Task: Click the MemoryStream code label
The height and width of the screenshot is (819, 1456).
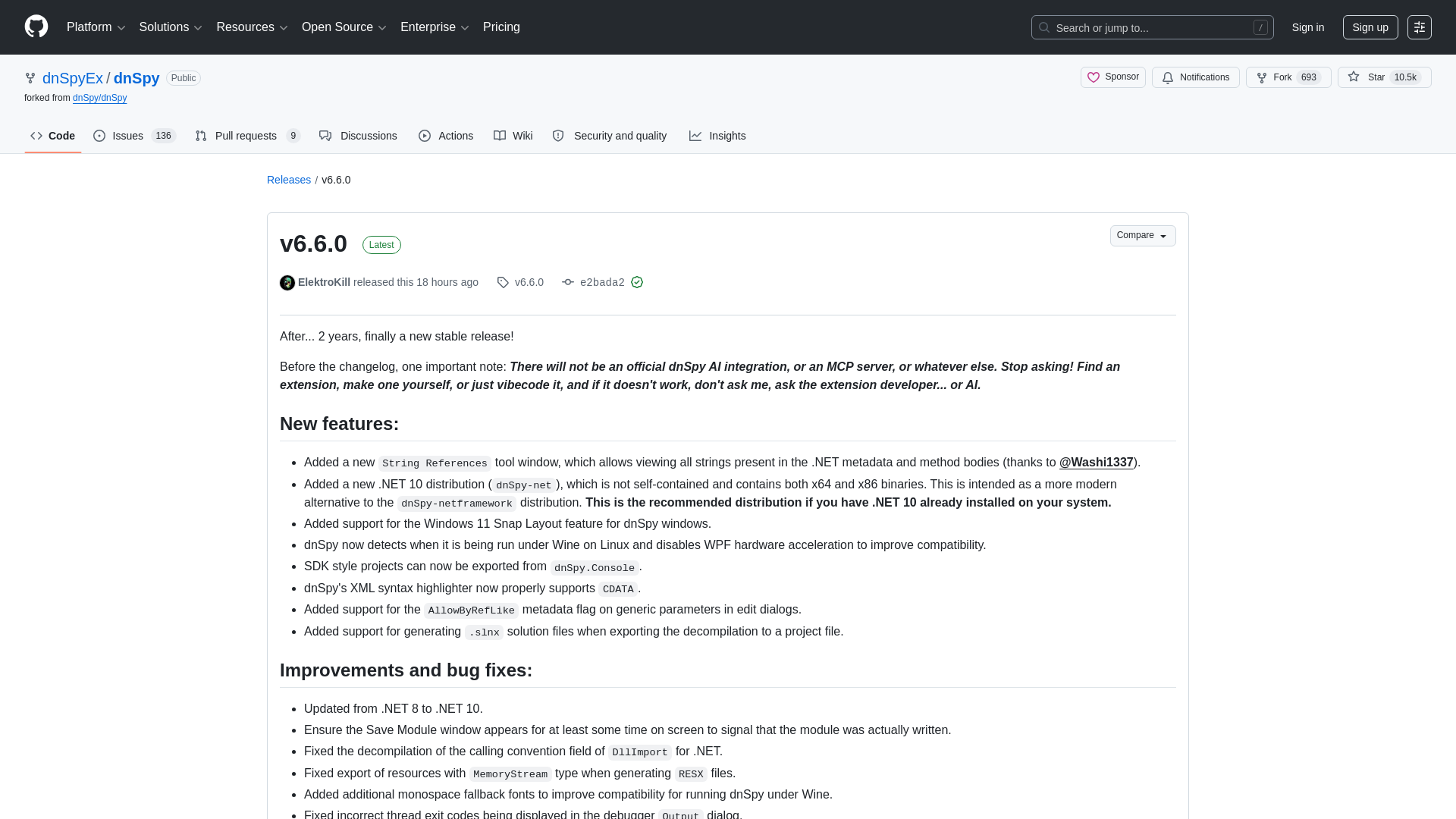Action: click(x=510, y=774)
